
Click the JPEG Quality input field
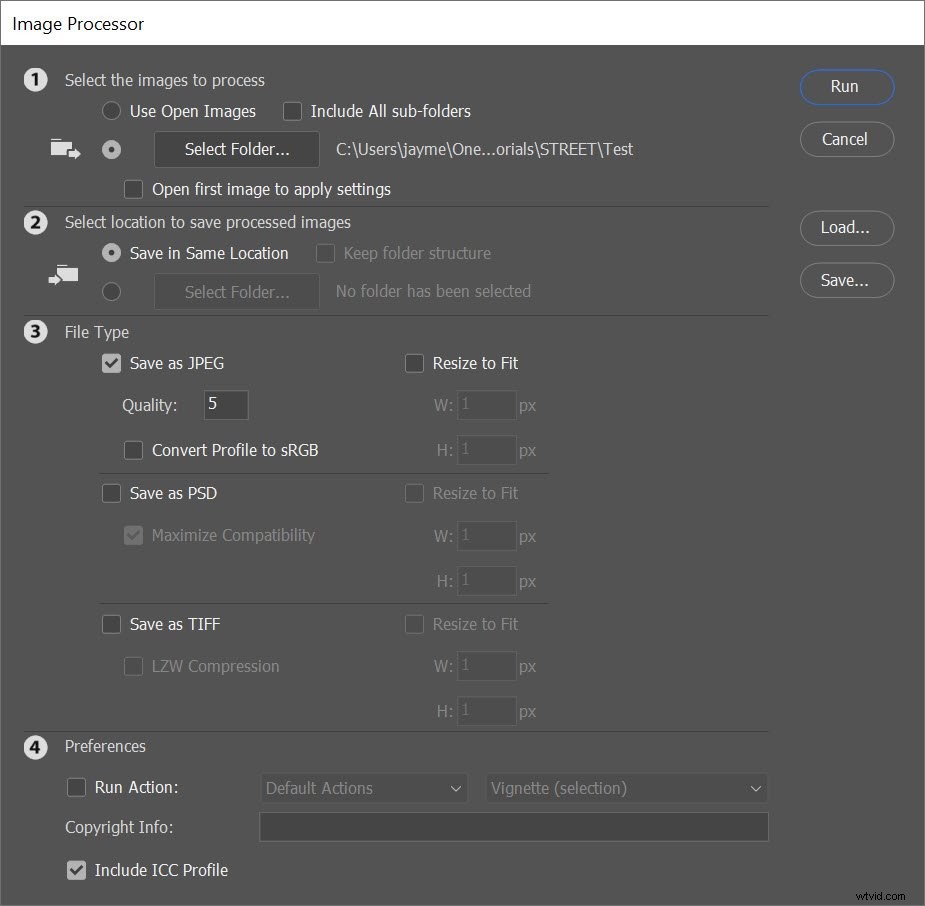tap(225, 405)
